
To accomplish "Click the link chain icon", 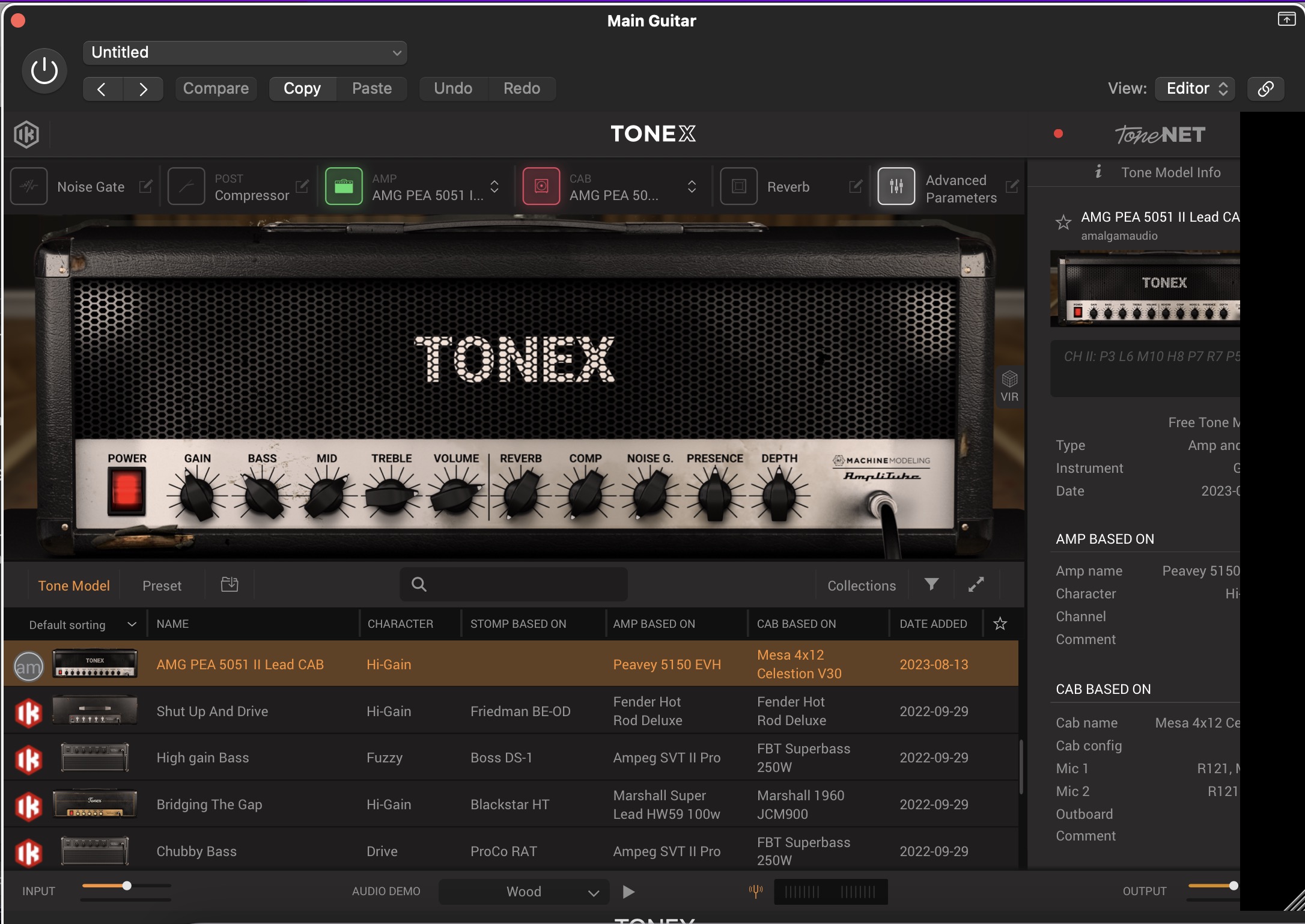I will point(1265,89).
